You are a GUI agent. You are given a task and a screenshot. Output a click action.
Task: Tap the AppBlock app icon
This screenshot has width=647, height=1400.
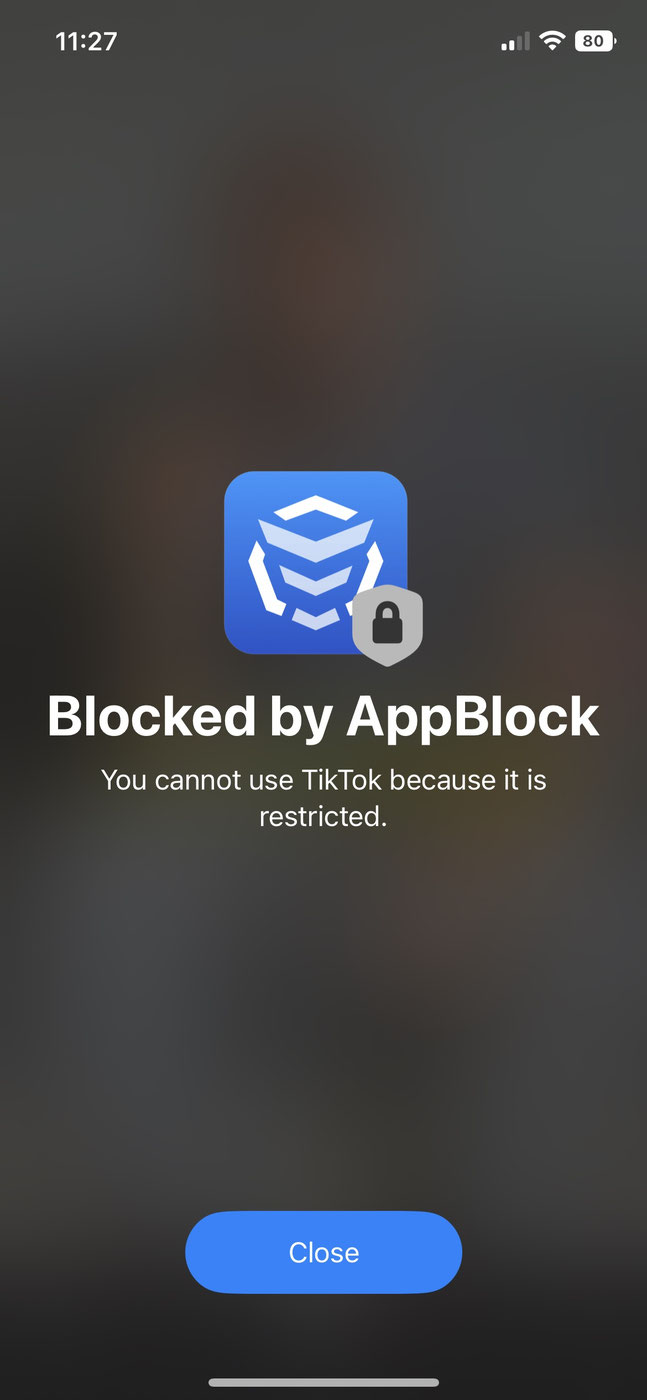(315, 562)
